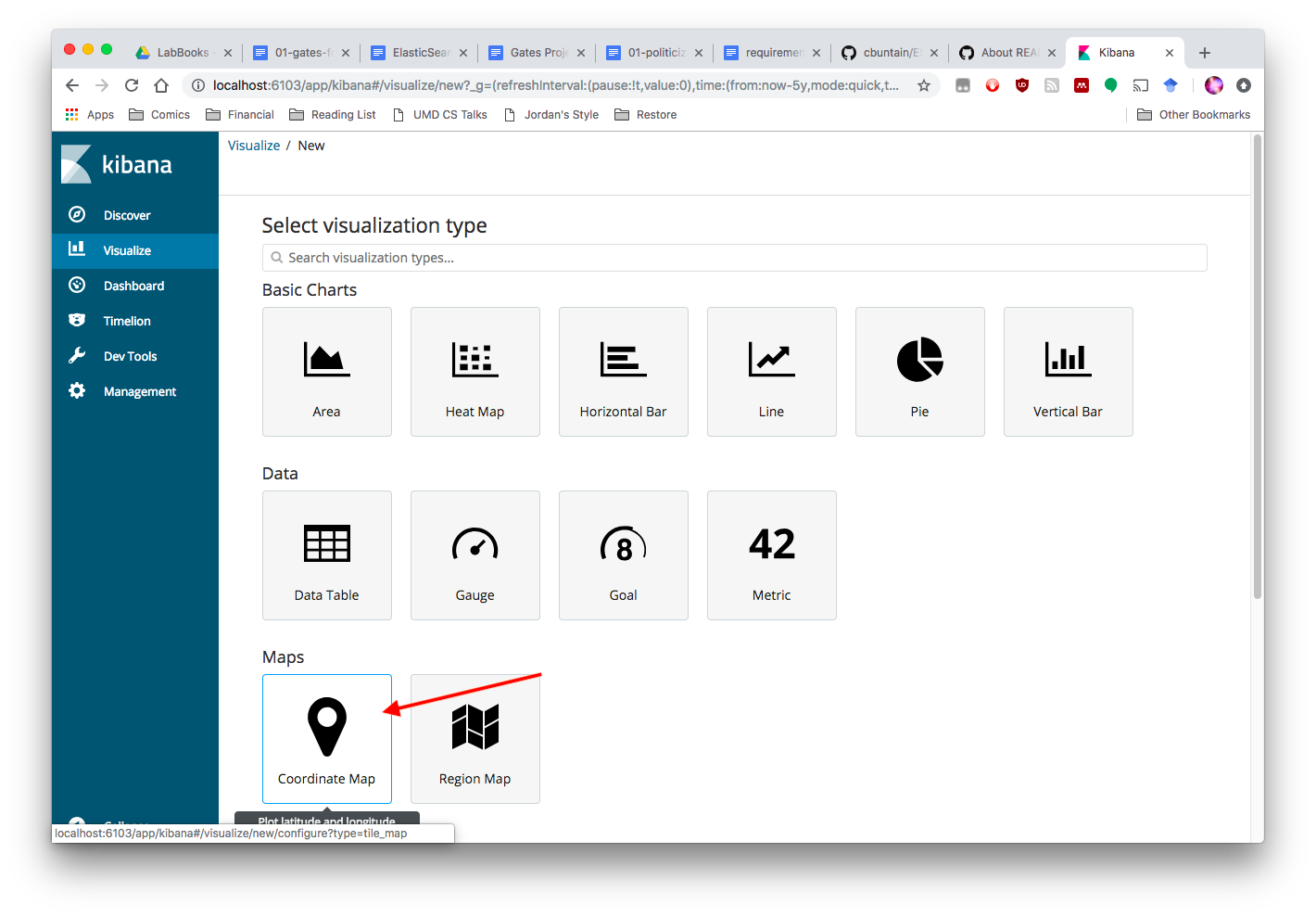Switch to the About README tab
This screenshot has width=1316, height=917.
pos(1007,53)
